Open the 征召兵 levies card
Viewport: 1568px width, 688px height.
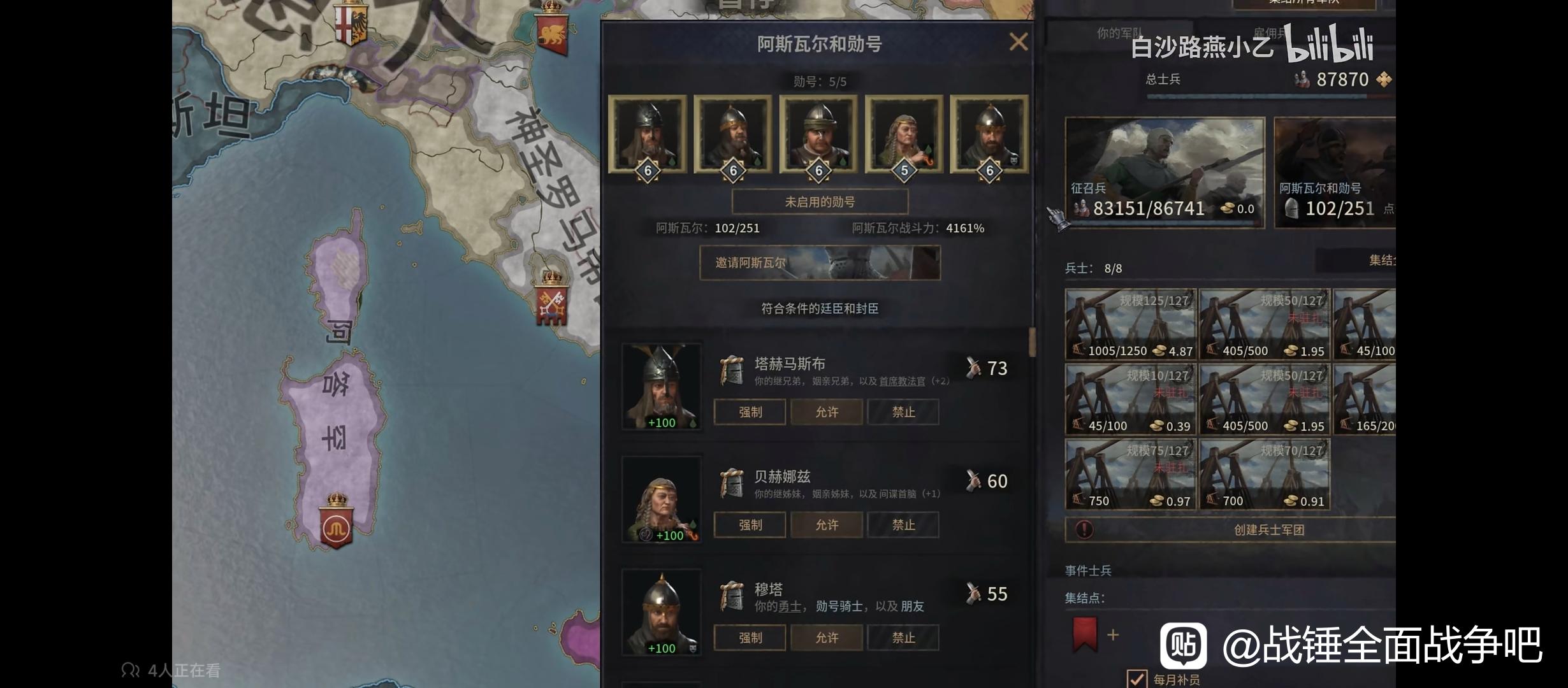click(x=1165, y=172)
